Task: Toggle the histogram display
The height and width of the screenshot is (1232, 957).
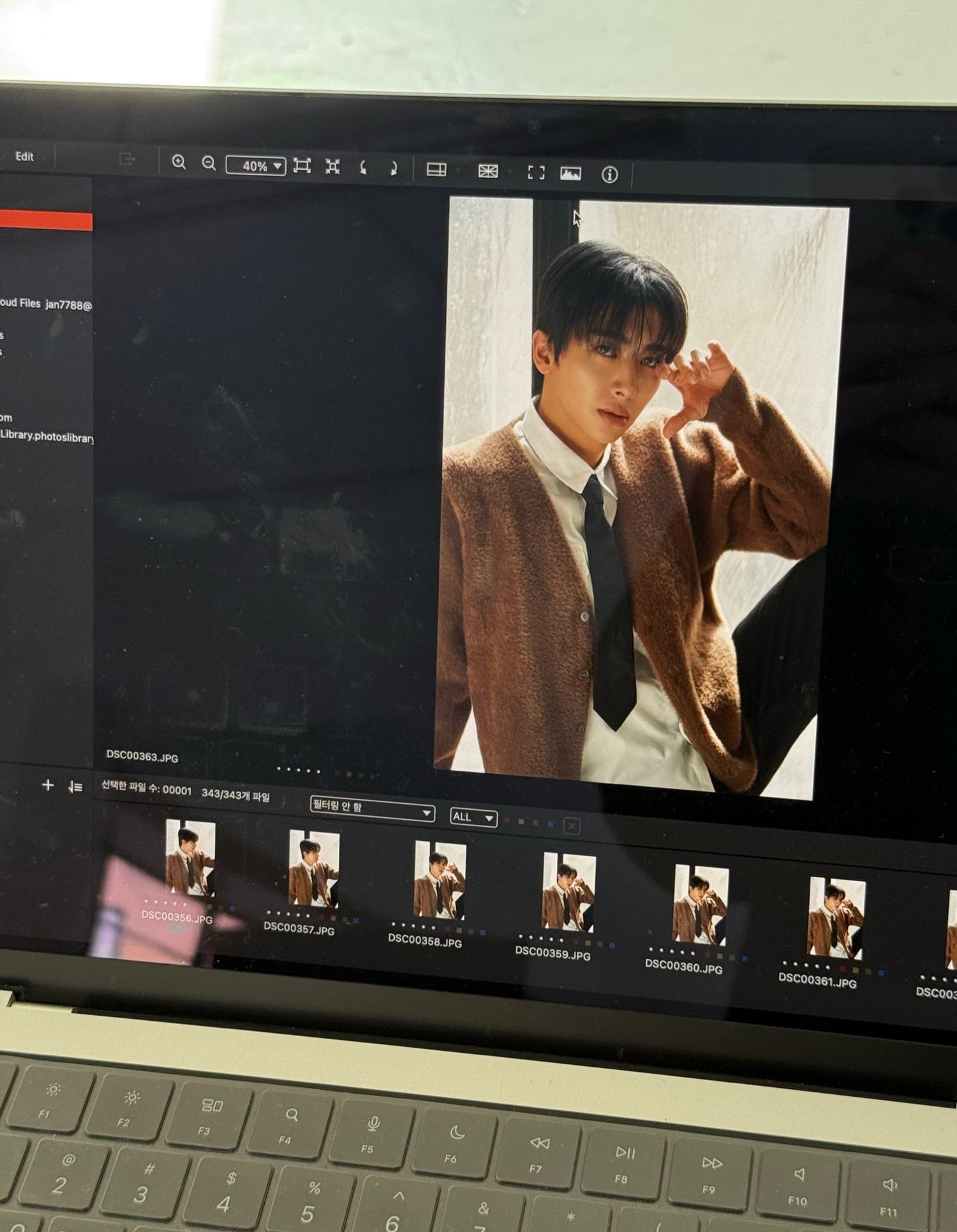Action: click(x=570, y=174)
